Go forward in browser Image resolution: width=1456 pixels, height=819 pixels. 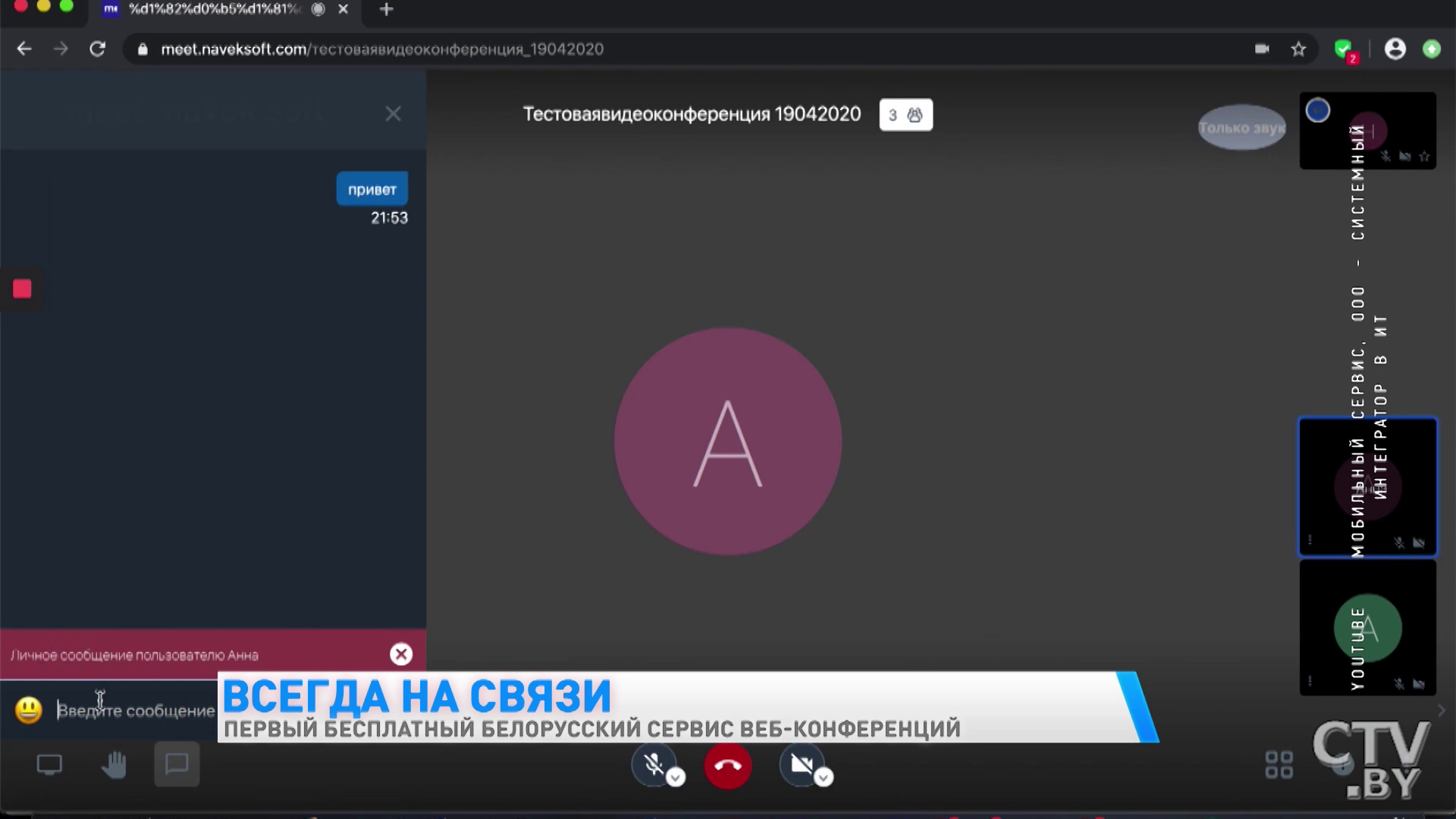tap(61, 49)
